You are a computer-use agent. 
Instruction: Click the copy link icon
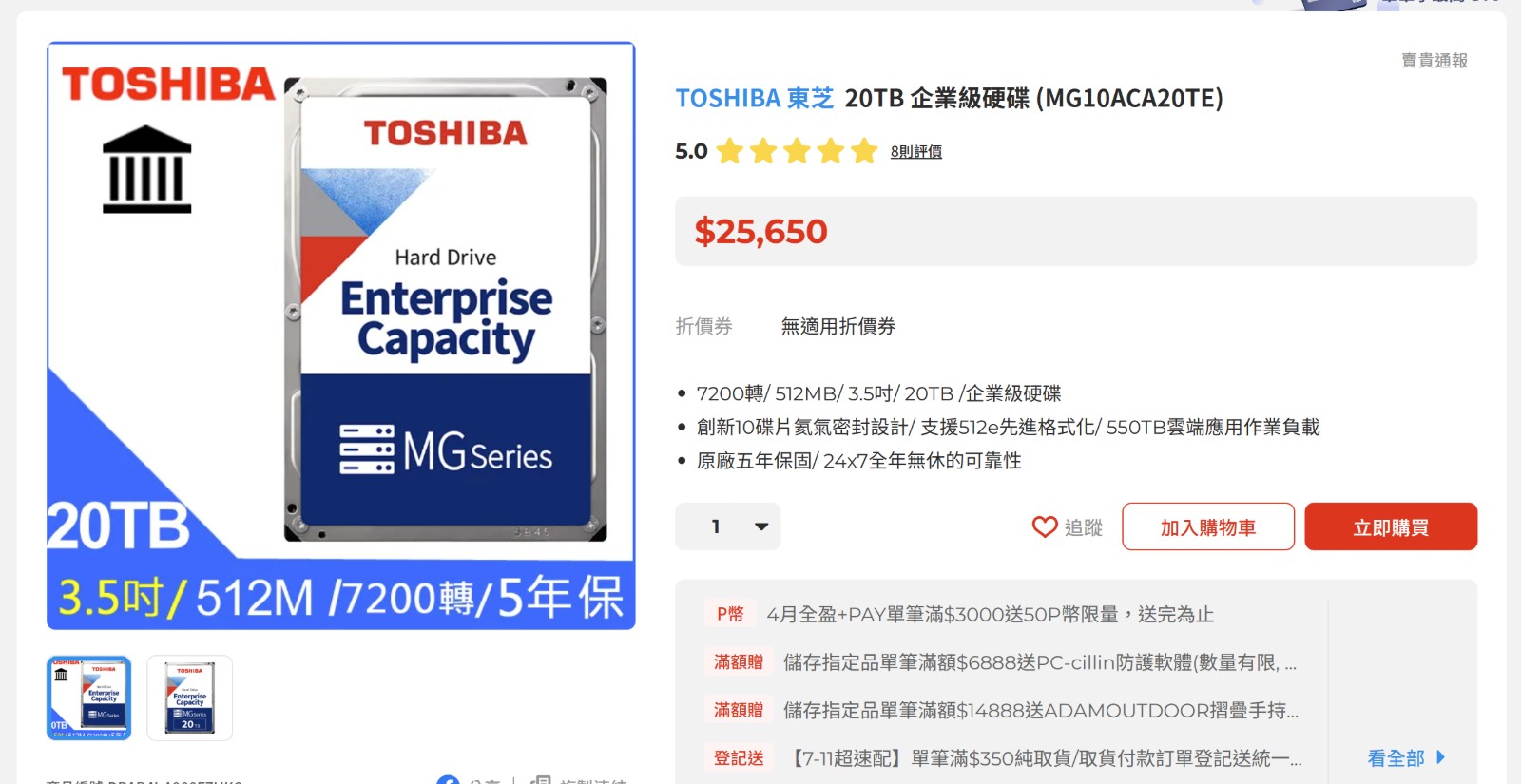coord(541,781)
